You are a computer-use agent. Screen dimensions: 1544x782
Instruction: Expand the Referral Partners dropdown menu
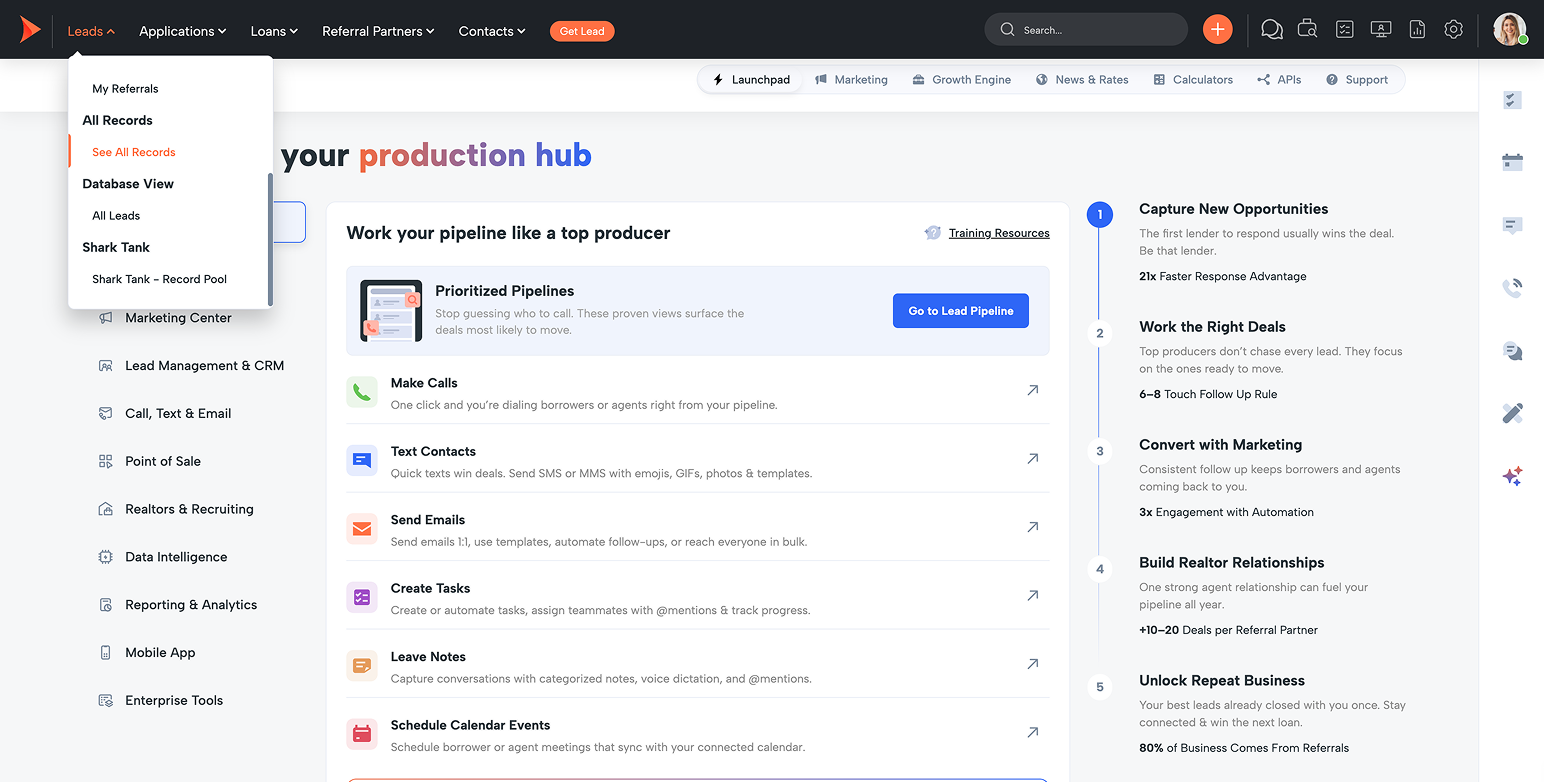coord(378,31)
